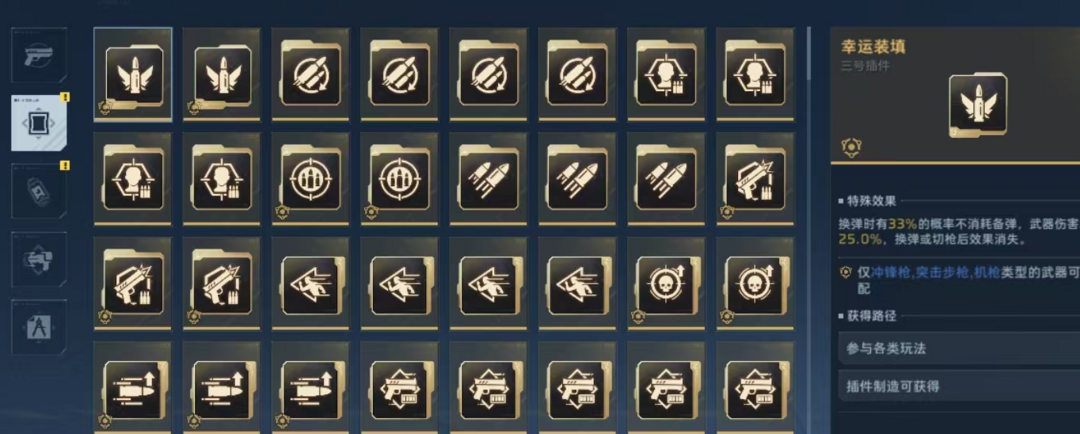Image resolution: width=1080 pixels, height=434 pixels.
Task: Click the 插件制造可获得 acquisition path button
Action: click(959, 386)
